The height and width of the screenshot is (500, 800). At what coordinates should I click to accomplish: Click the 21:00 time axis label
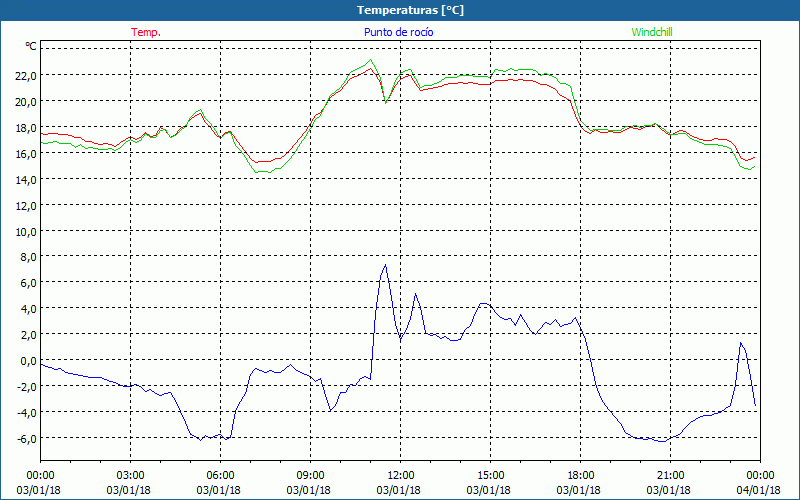[670, 476]
